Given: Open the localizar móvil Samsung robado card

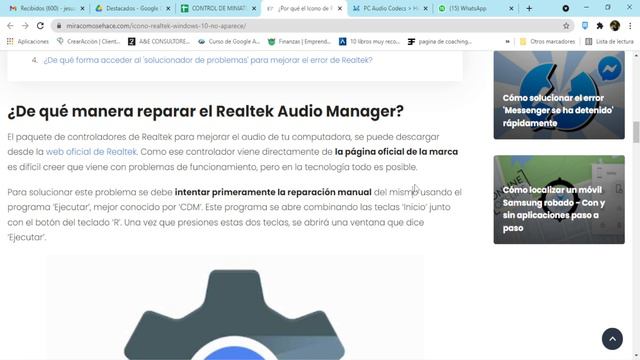Looking at the screenshot, I should (x=559, y=200).
